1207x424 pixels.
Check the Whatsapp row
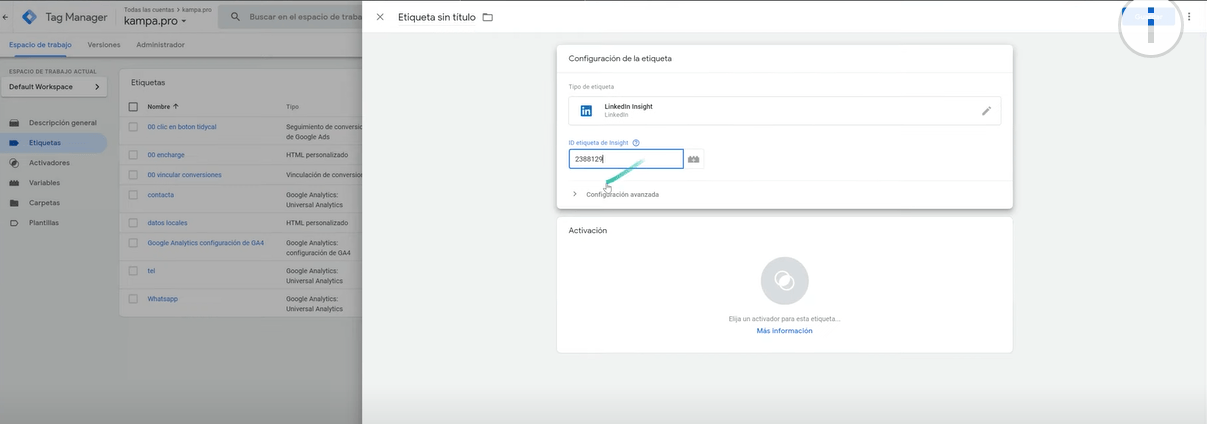(133, 299)
